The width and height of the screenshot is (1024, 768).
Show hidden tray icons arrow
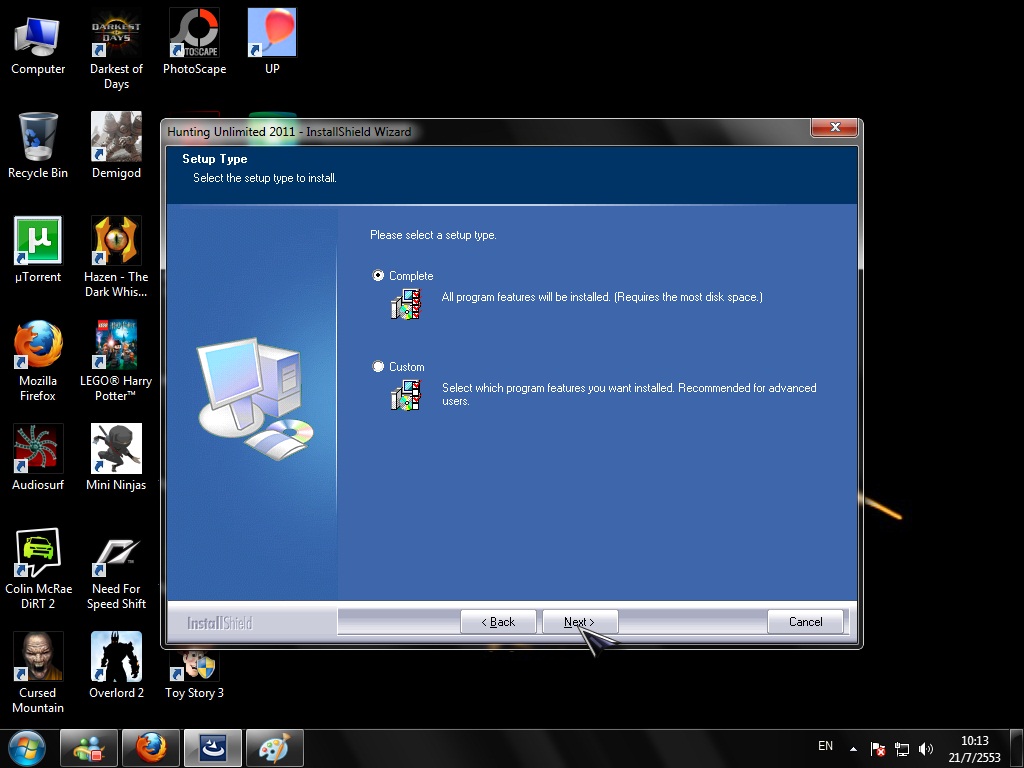tap(853, 748)
